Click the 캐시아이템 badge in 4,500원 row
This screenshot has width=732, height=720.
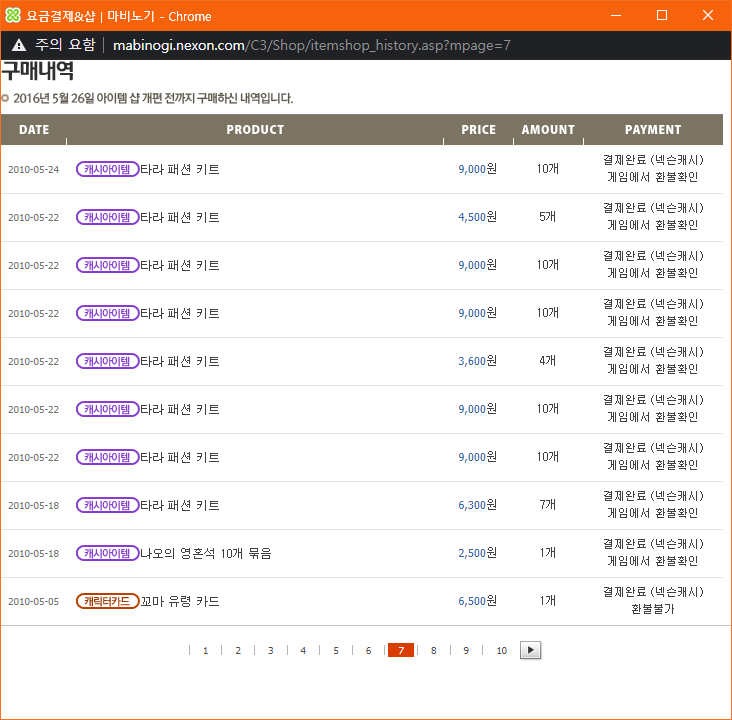[x=107, y=217]
